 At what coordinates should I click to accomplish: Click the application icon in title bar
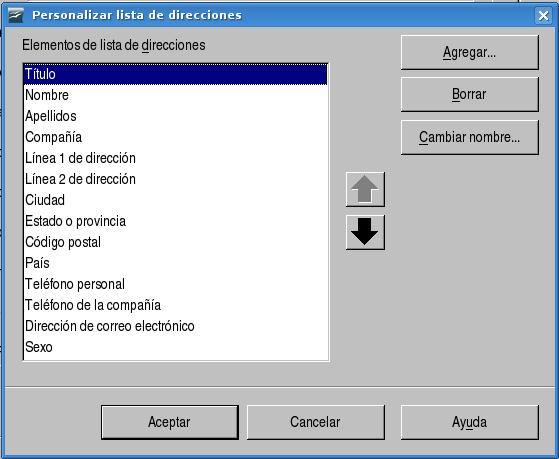pyautogui.click(x=16, y=15)
